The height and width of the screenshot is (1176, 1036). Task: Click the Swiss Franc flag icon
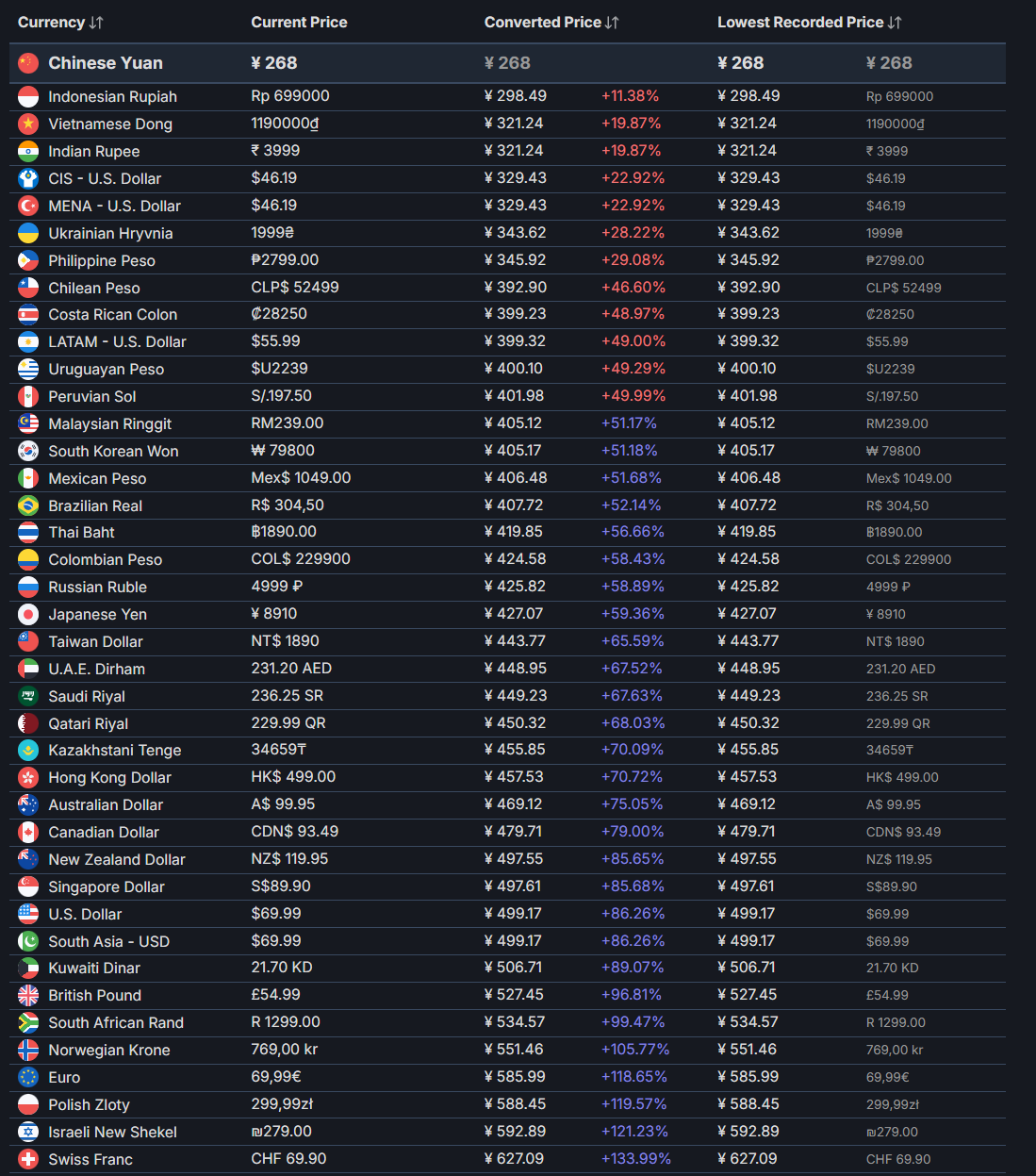[x=28, y=1159]
